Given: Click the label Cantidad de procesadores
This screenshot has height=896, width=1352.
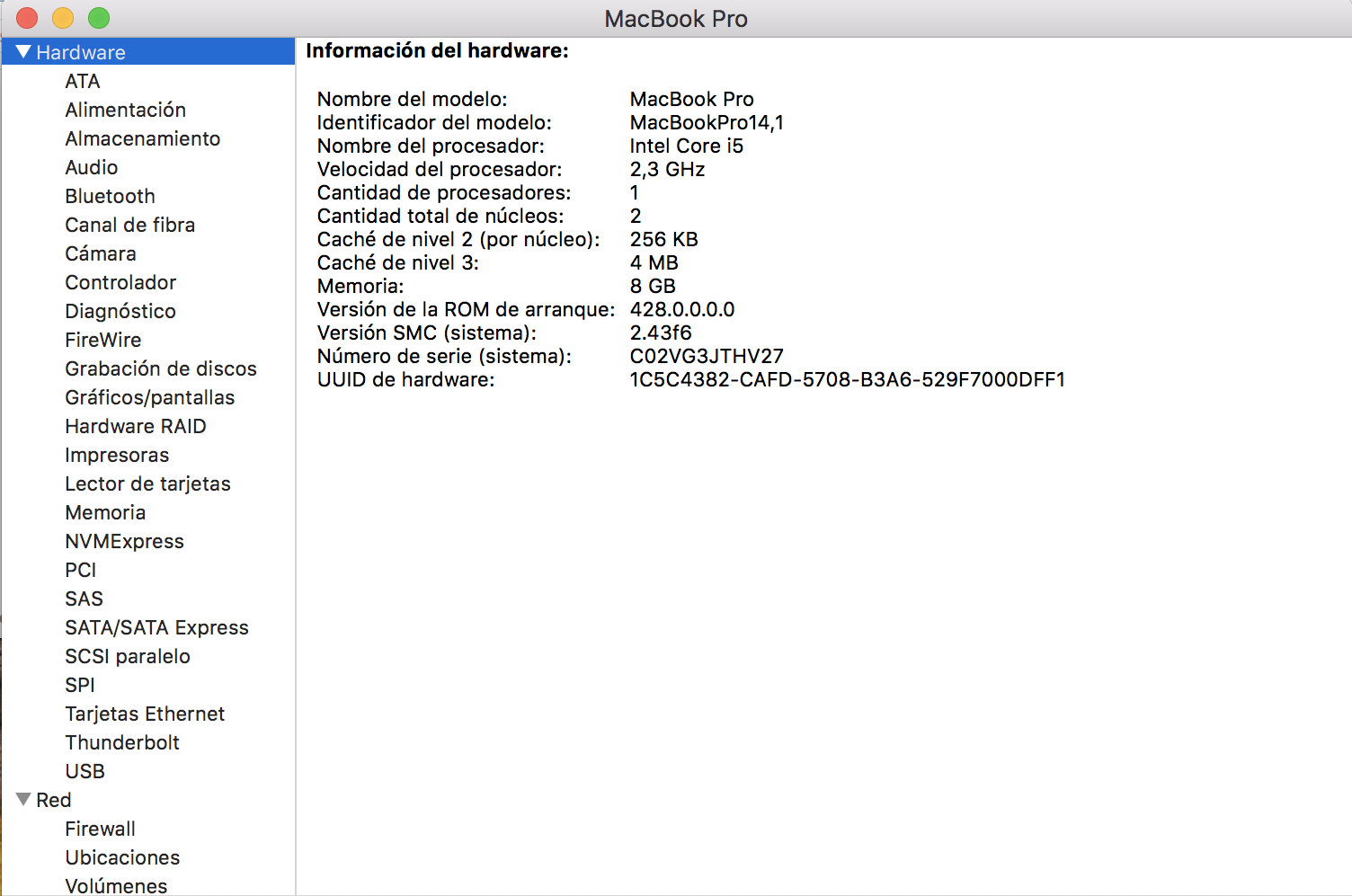Looking at the screenshot, I should click(x=444, y=192).
